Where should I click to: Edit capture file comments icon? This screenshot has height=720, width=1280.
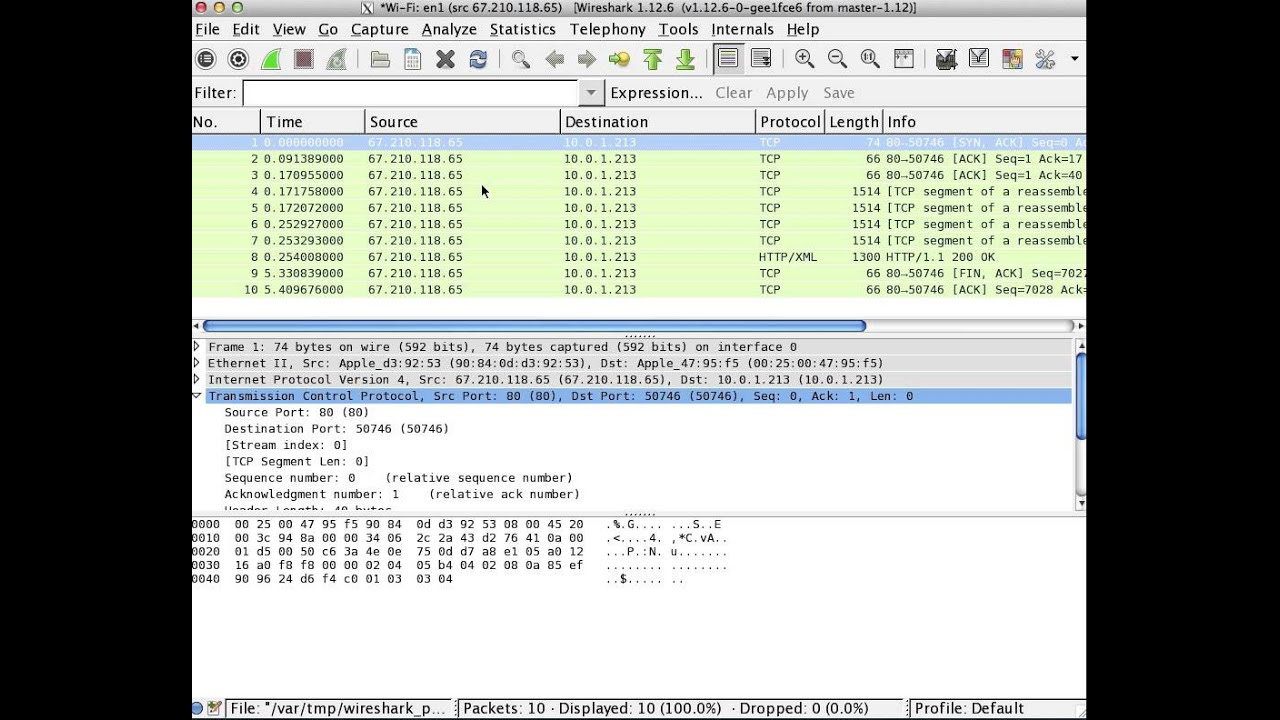point(214,708)
